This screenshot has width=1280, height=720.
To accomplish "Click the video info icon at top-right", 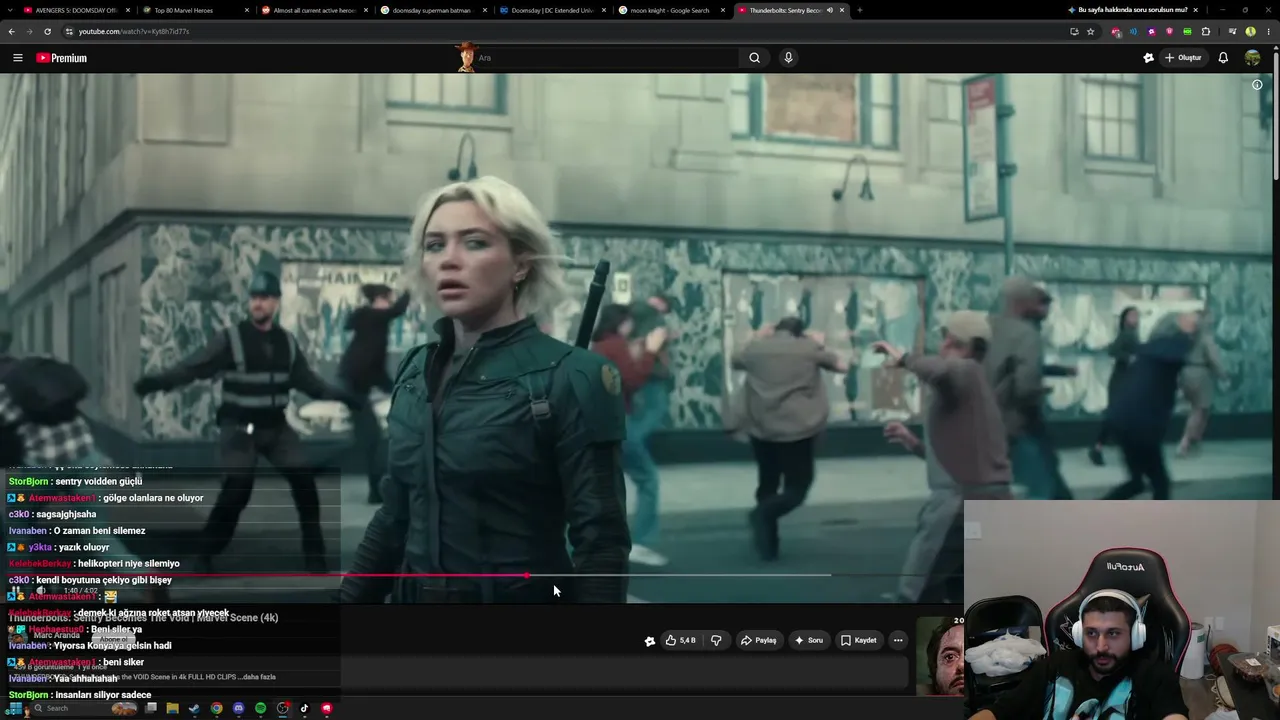I will (1257, 85).
